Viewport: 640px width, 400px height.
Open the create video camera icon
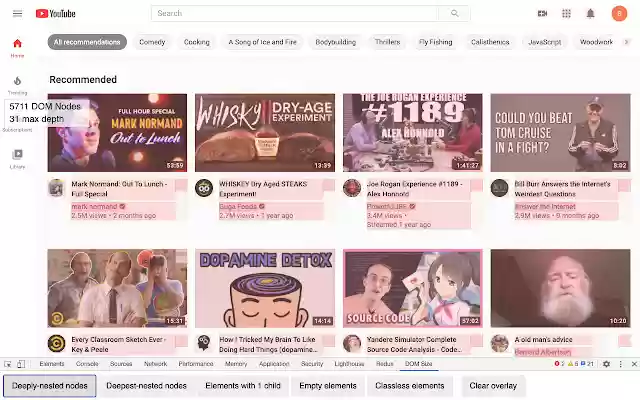(542, 13)
